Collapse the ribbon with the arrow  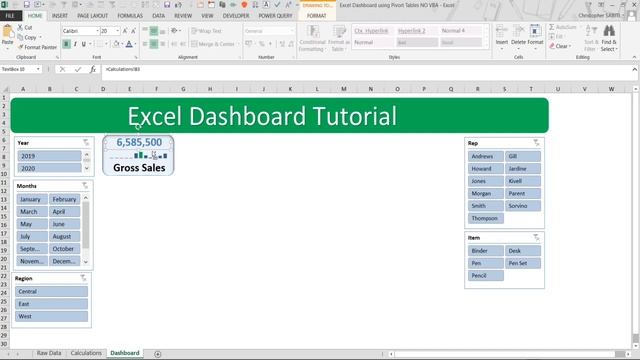[x=635, y=57]
